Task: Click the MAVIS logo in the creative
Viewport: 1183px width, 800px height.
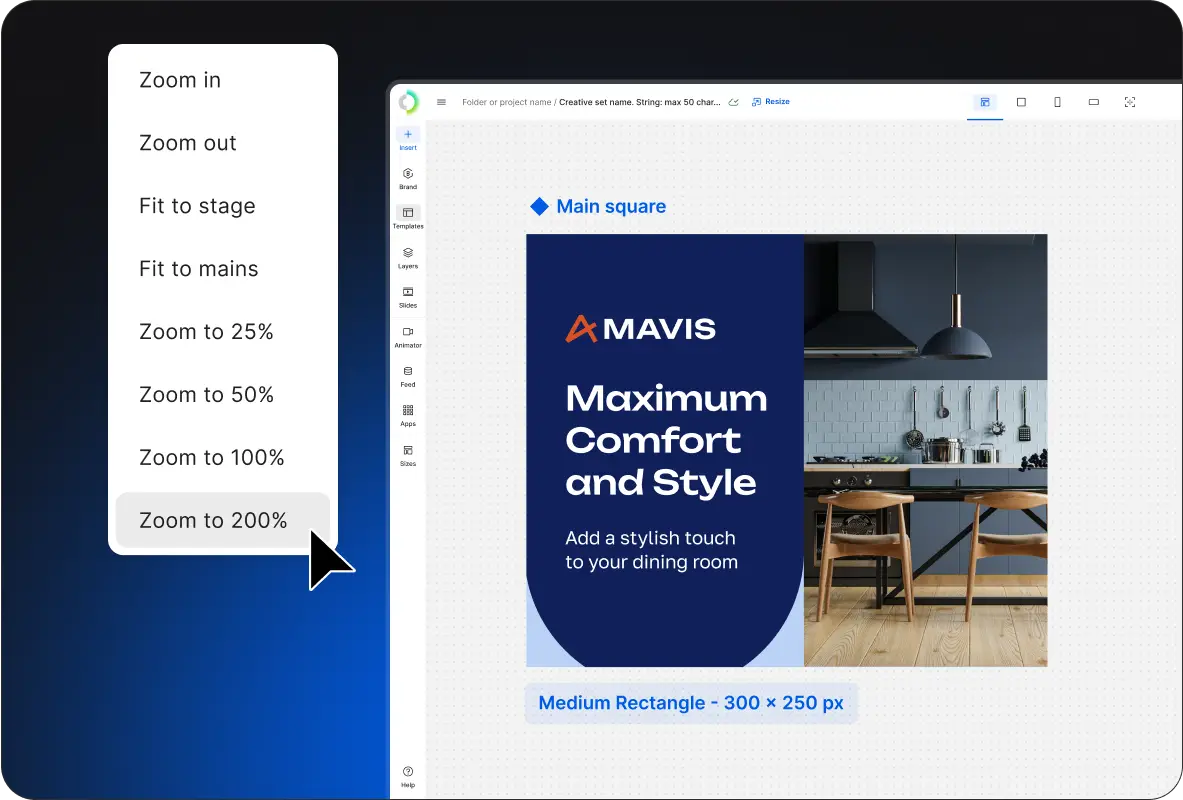Action: pyautogui.click(x=641, y=328)
